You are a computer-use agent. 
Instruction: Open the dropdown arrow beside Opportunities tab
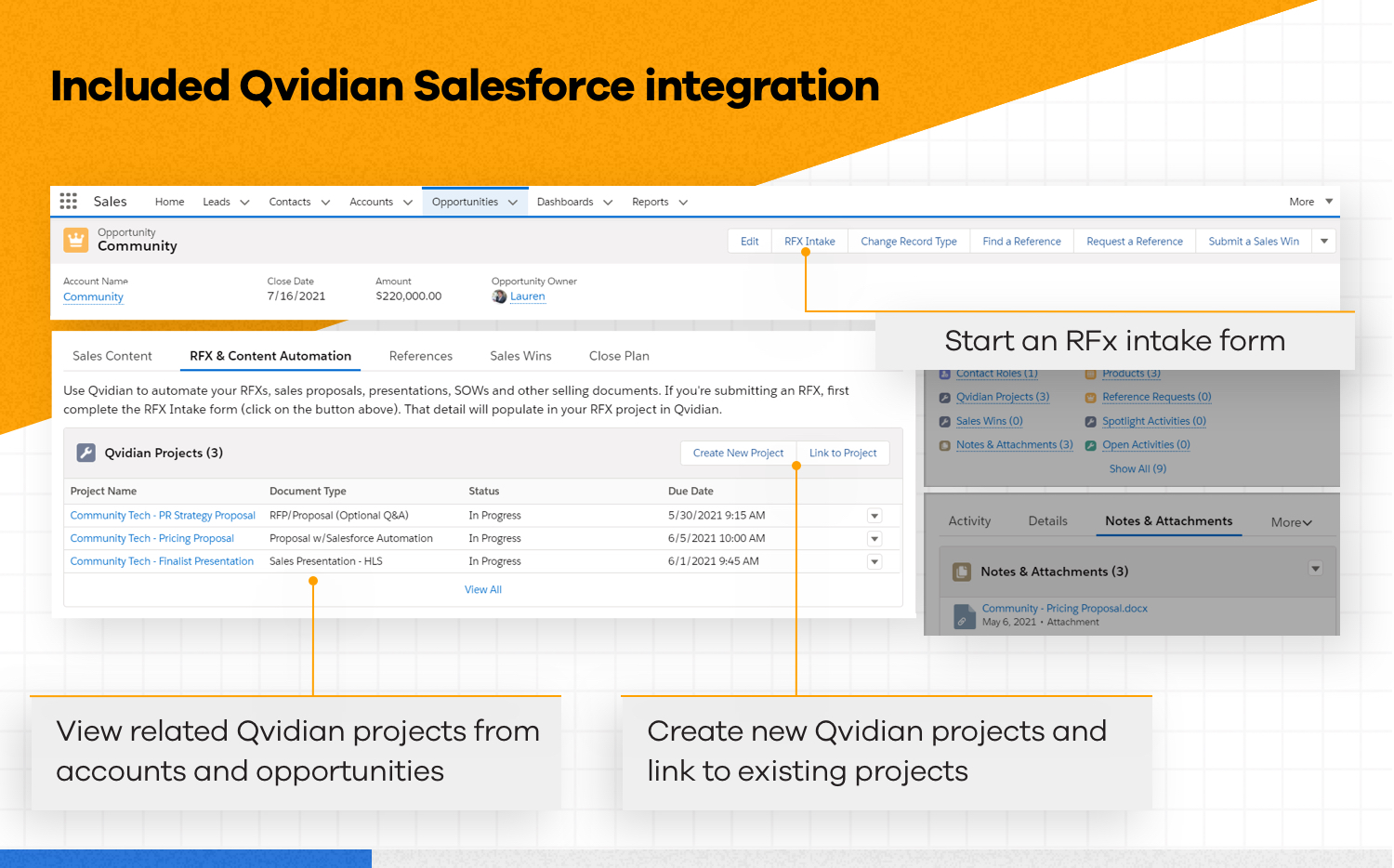coord(513,201)
